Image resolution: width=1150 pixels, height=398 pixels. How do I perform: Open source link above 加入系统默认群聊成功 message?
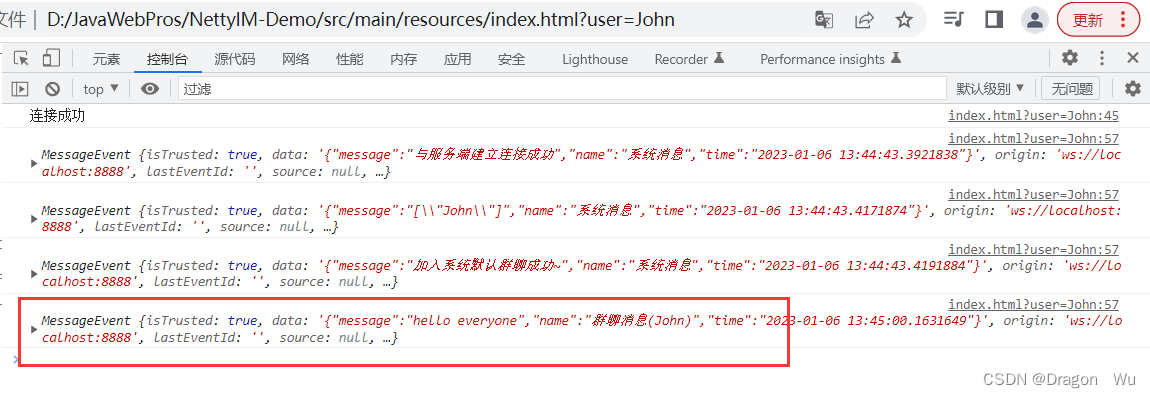[x=1033, y=249]
